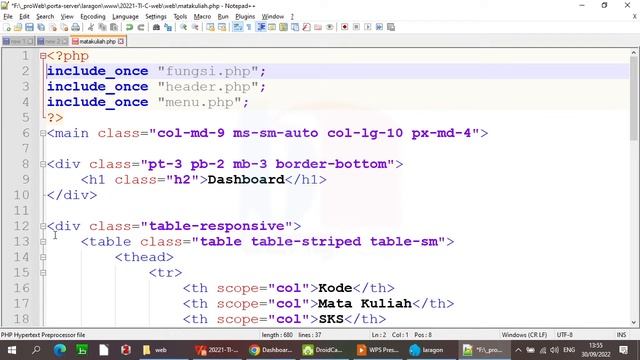Click scrollbar down arrow in editor

click(633, 322)
